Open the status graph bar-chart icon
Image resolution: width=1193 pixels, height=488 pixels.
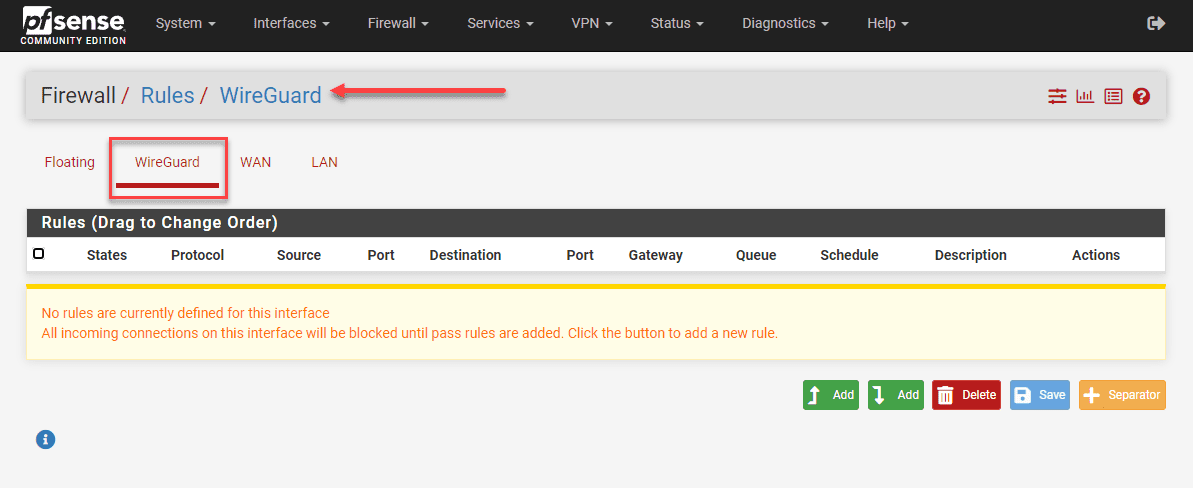coord(1085,96)
